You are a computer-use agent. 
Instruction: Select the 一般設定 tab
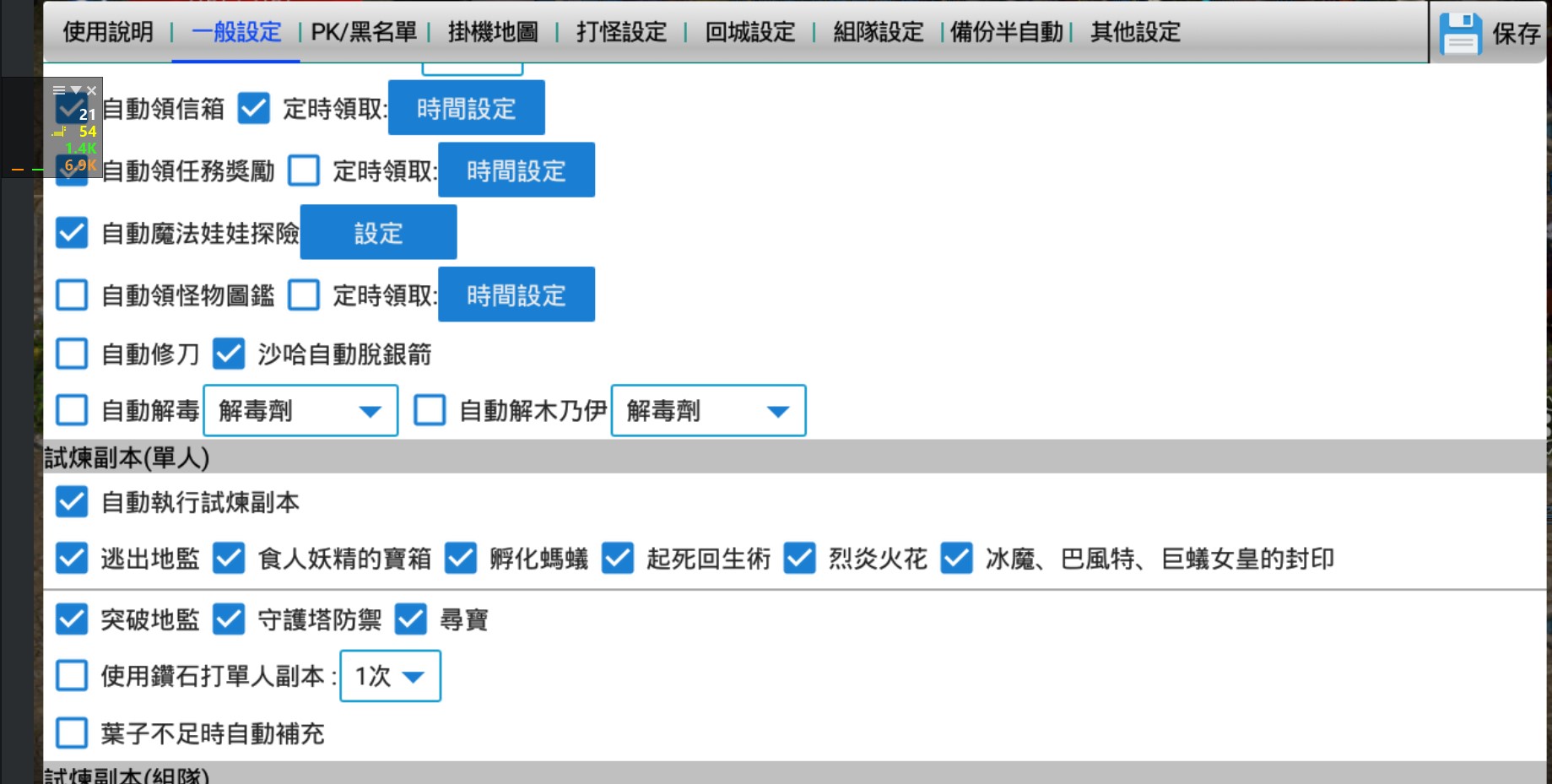click(x=236, y=32)
